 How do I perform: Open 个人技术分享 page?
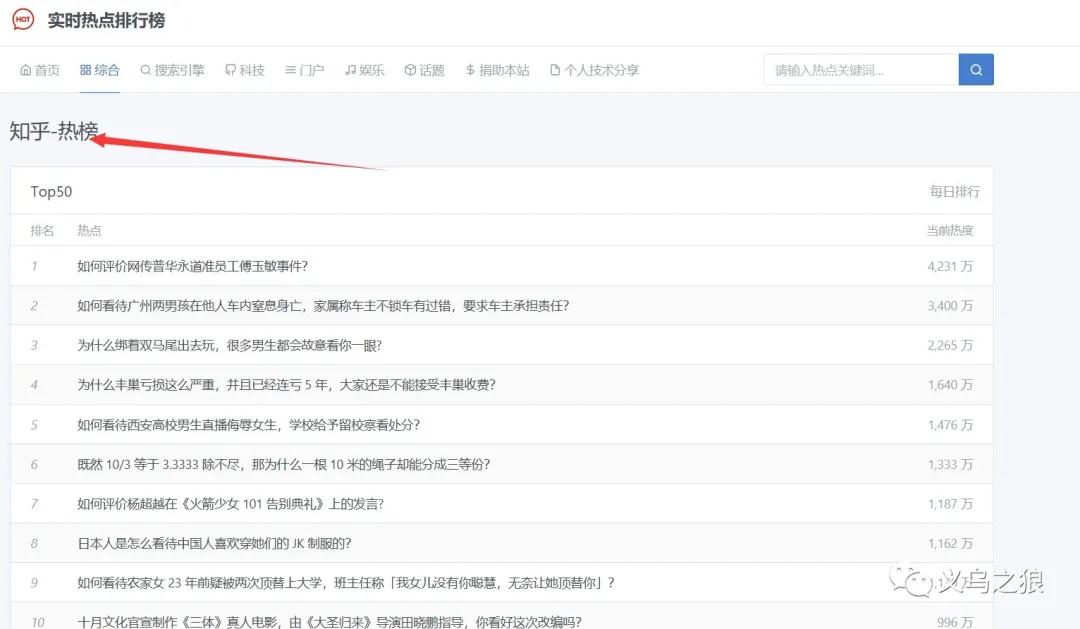click(594, 70)
